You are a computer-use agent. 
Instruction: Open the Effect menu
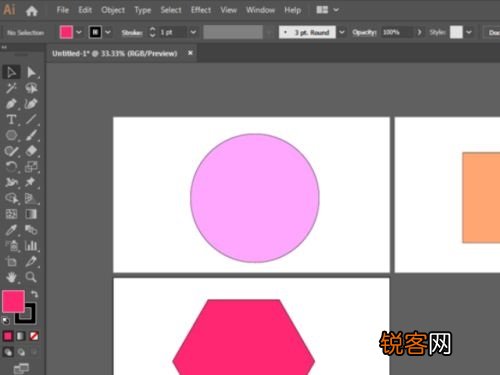201,10
